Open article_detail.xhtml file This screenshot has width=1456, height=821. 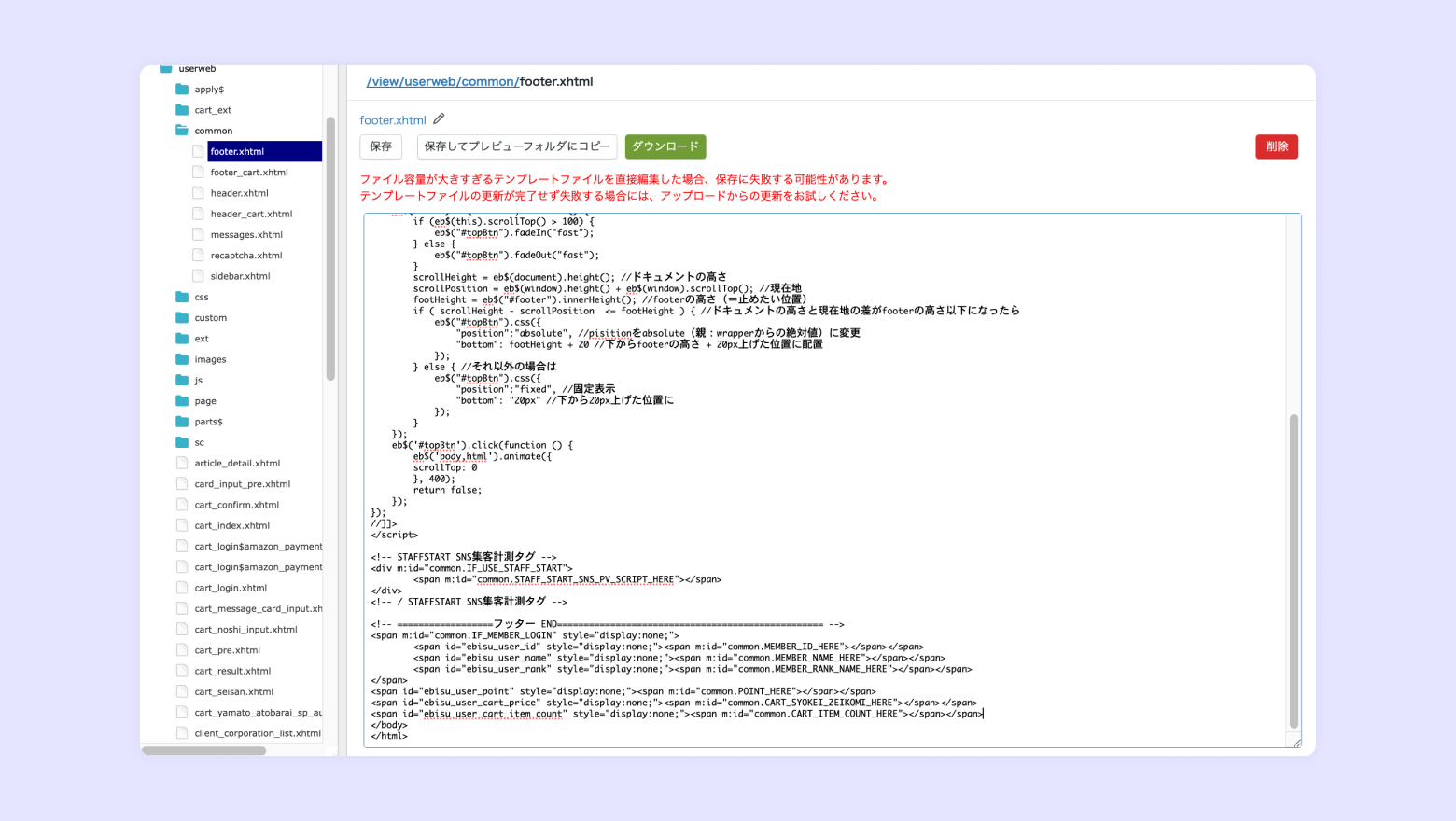tap(237, 464)
